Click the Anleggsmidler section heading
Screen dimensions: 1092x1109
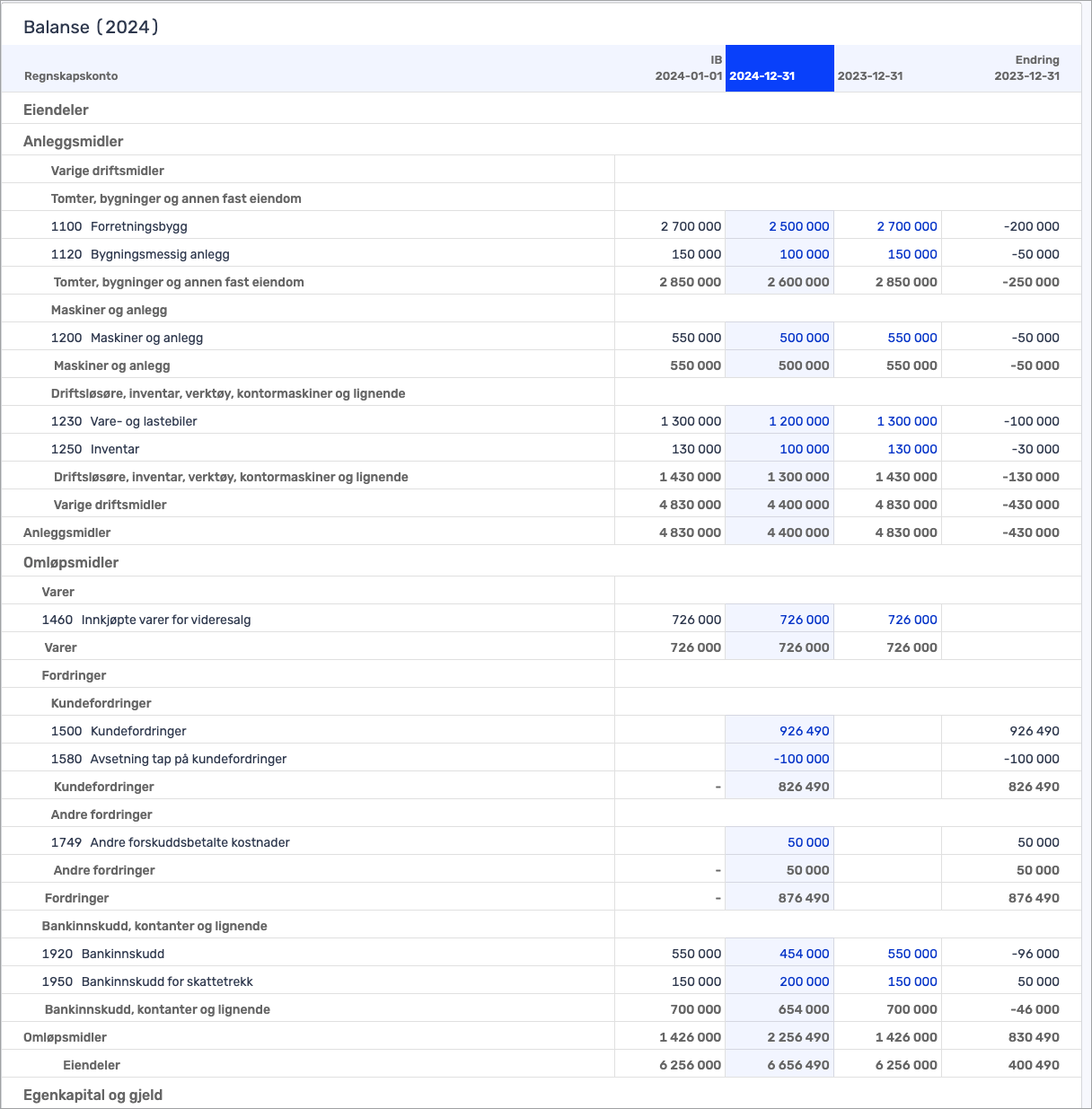73,141
